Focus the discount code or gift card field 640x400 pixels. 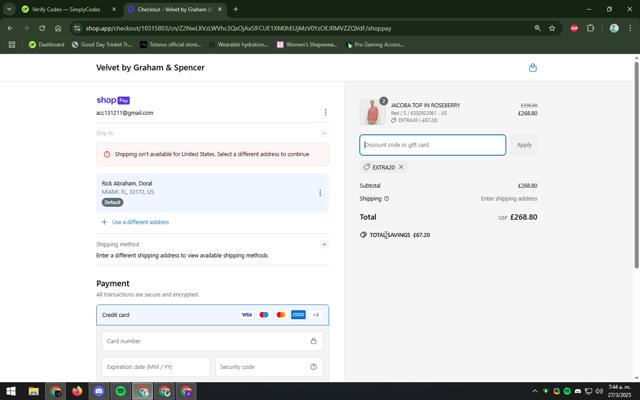[x=433, y=145]
